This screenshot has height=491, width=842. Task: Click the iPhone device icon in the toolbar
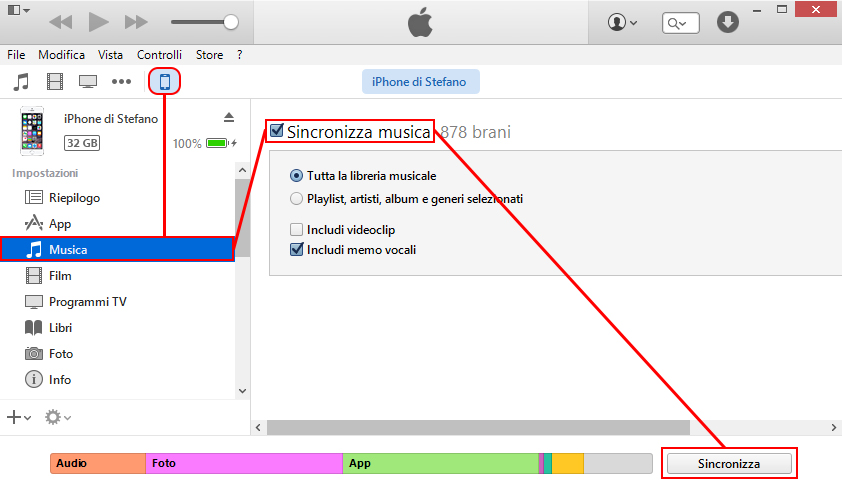[165, 82]
